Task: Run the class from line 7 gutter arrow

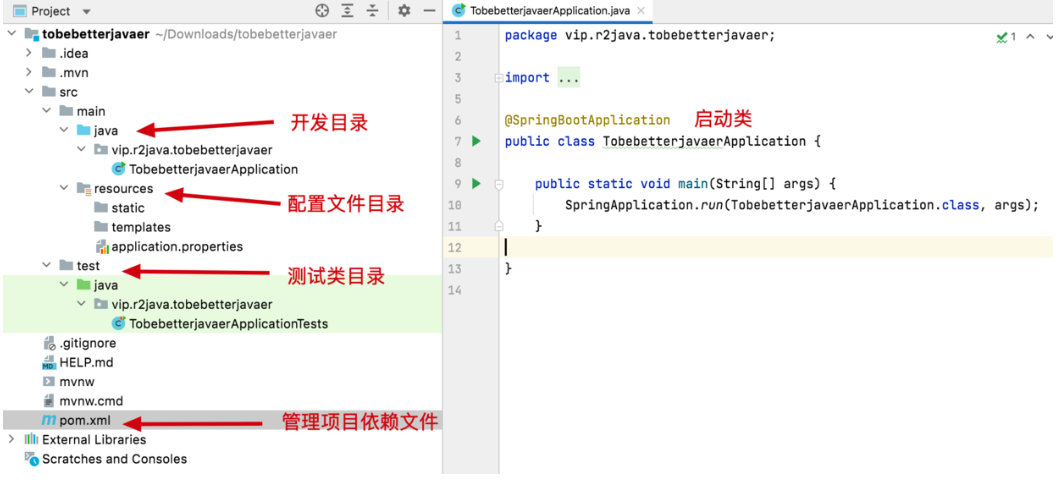Action: (476, 141)
